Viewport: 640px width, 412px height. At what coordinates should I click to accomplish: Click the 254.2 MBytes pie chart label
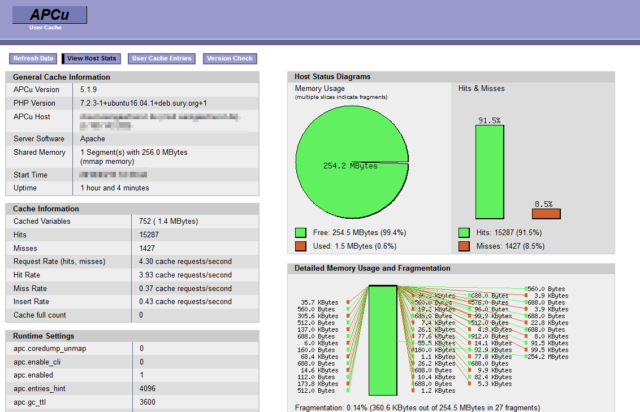pos(350,166)
